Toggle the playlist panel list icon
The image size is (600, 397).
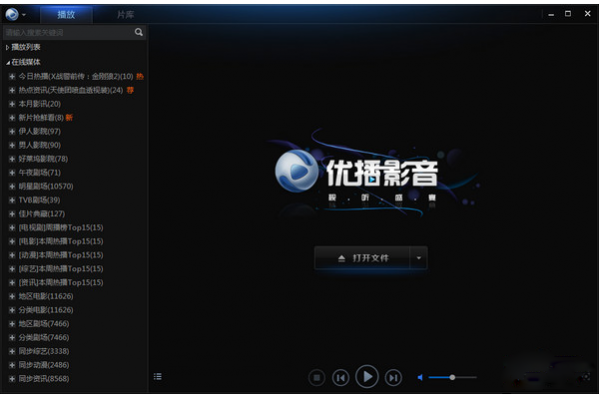click(158, 377)
